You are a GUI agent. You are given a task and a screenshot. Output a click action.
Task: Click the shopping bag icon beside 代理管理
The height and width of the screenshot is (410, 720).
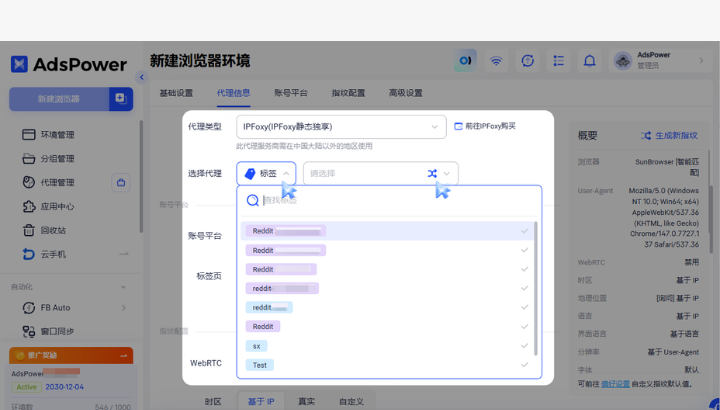[x=121, y=182]
